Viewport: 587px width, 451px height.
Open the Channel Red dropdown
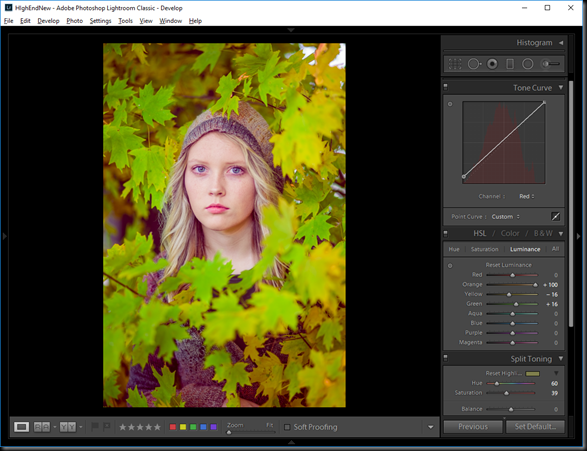pyautogui.click(x=527, y=196)
